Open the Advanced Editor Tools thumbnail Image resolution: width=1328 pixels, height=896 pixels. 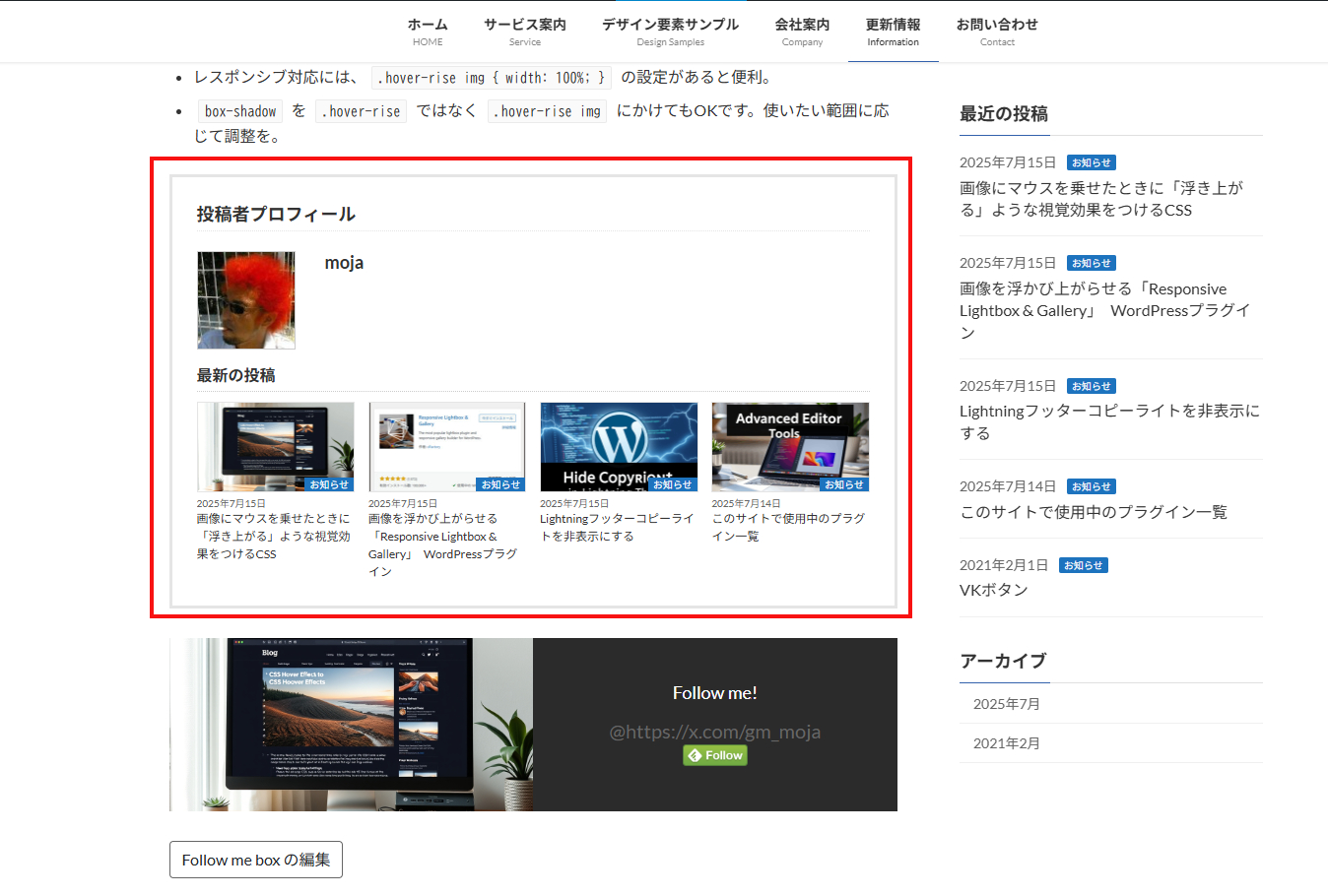coord(790,447)
